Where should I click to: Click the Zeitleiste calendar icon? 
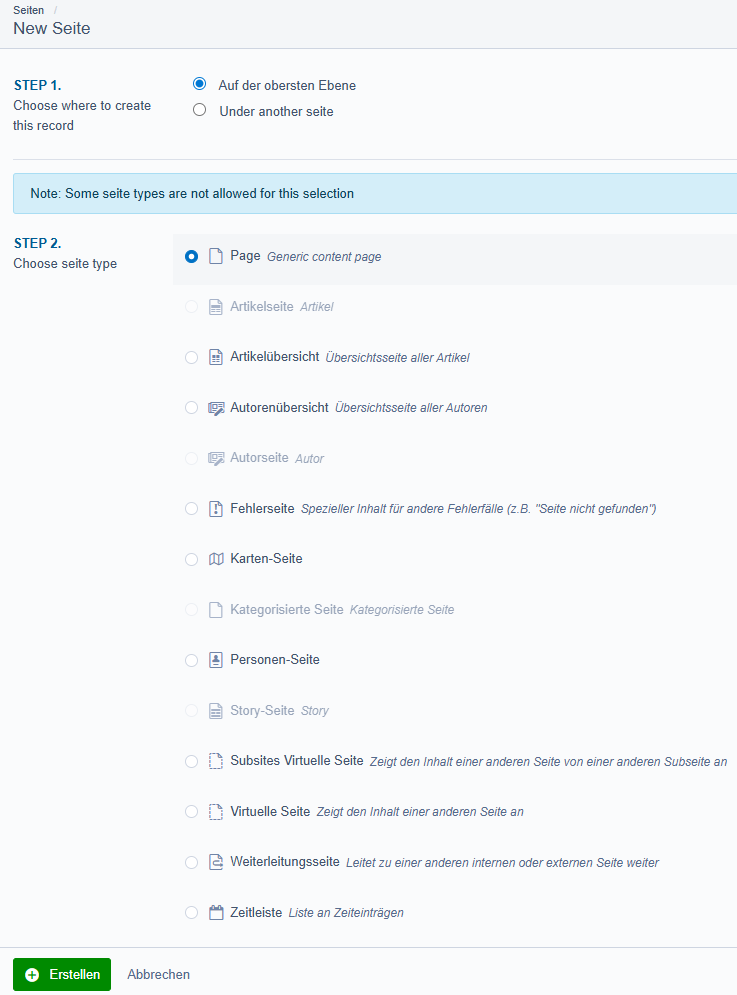tap(215, 912)
